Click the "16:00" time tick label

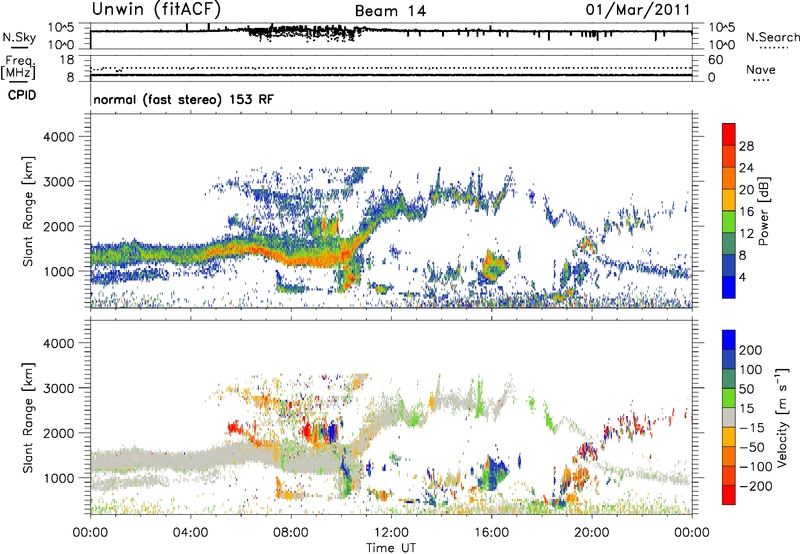pos(491,533)
